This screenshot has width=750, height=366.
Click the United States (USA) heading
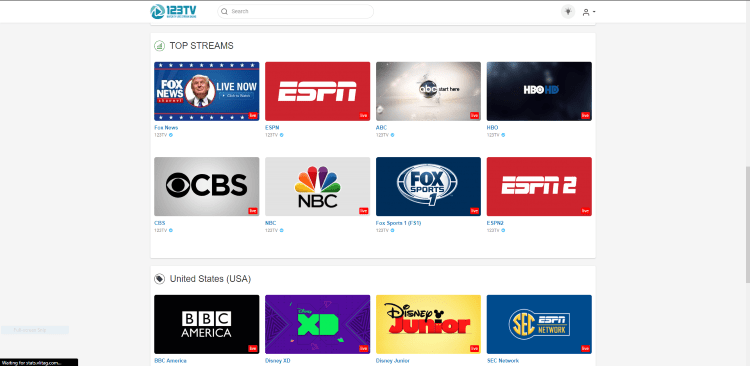click(x=210, y=279)
